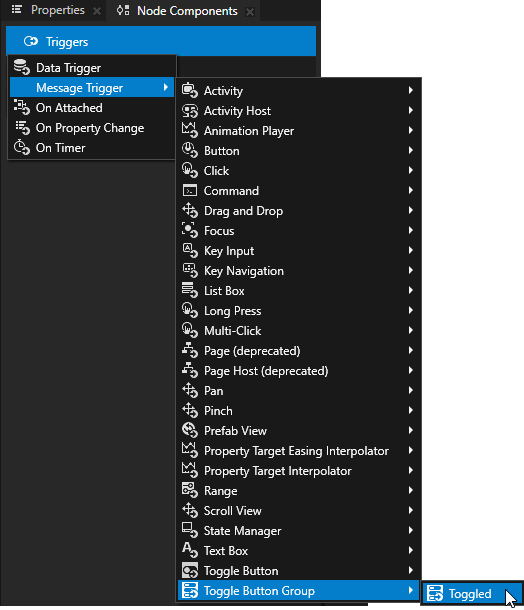Expand the Message Trigger submenu arrow
The width and height of the screenshot is (524, 610).
pyautogui.click(x=166, y=87)
